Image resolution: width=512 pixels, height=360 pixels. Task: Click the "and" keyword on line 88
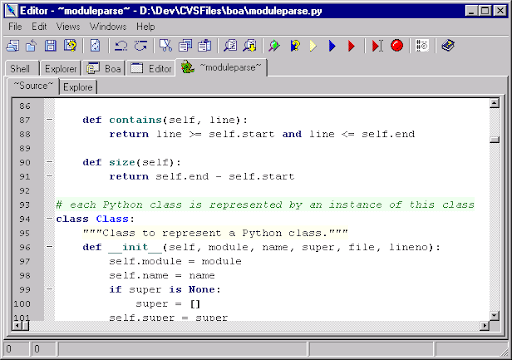[292, 134]
